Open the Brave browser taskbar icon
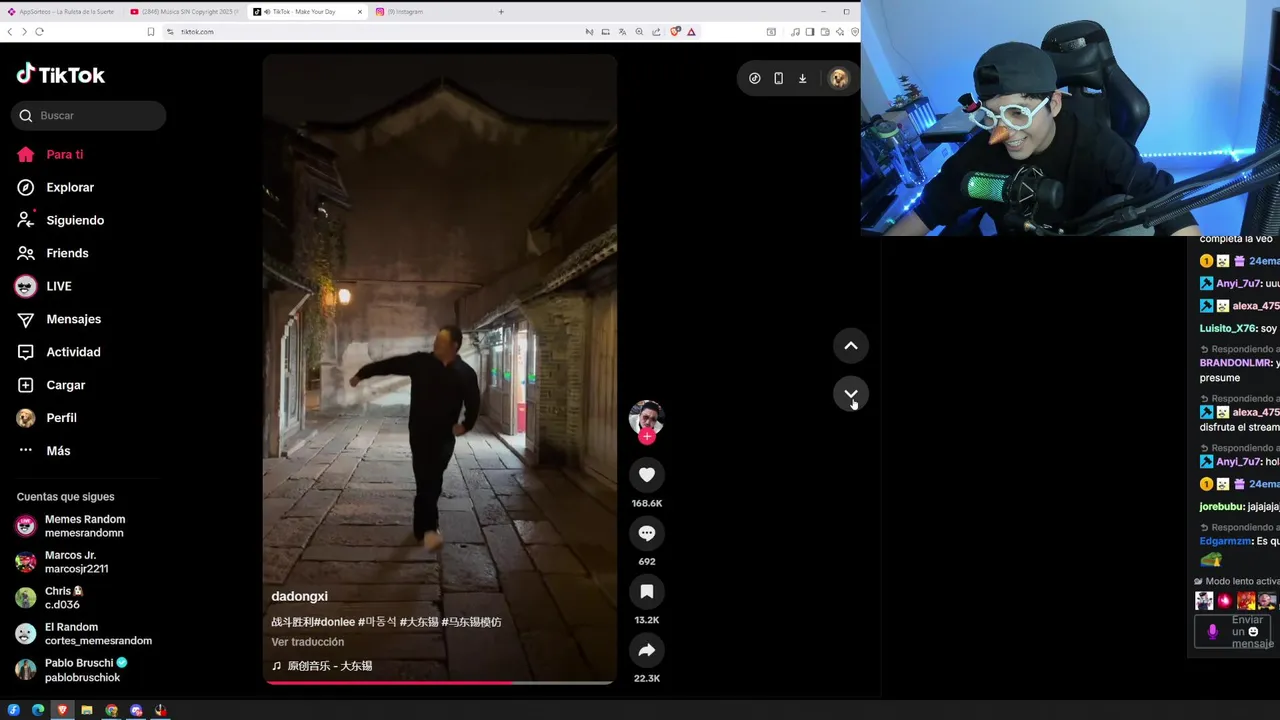This screenshot has height=720, width=1280. tap(62, 710)
